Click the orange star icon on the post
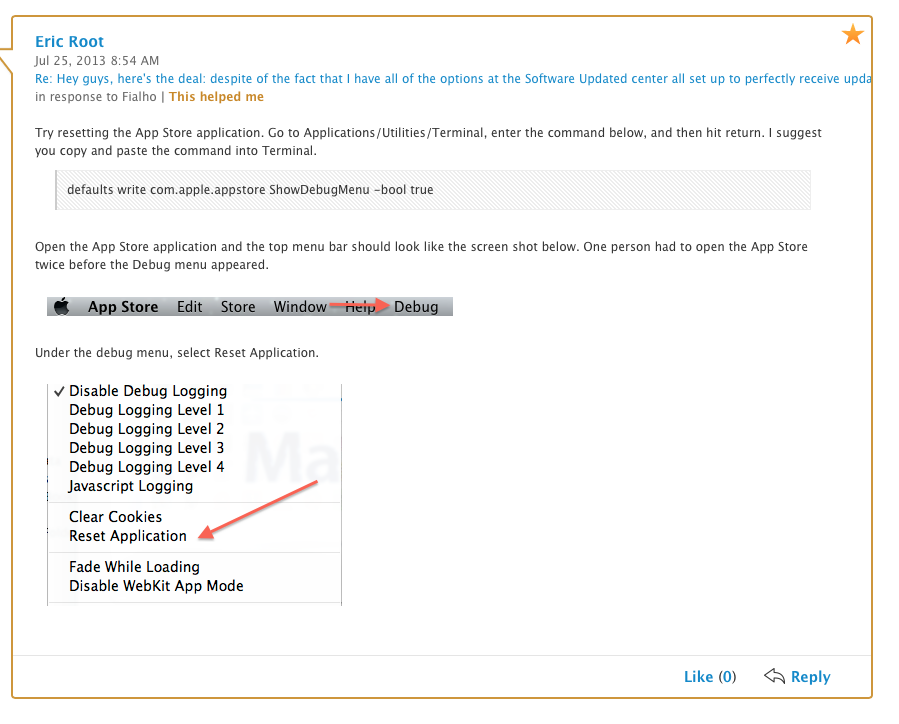This screenshot has width=899, height=724. pyautogui.click(x=853, y=34)
